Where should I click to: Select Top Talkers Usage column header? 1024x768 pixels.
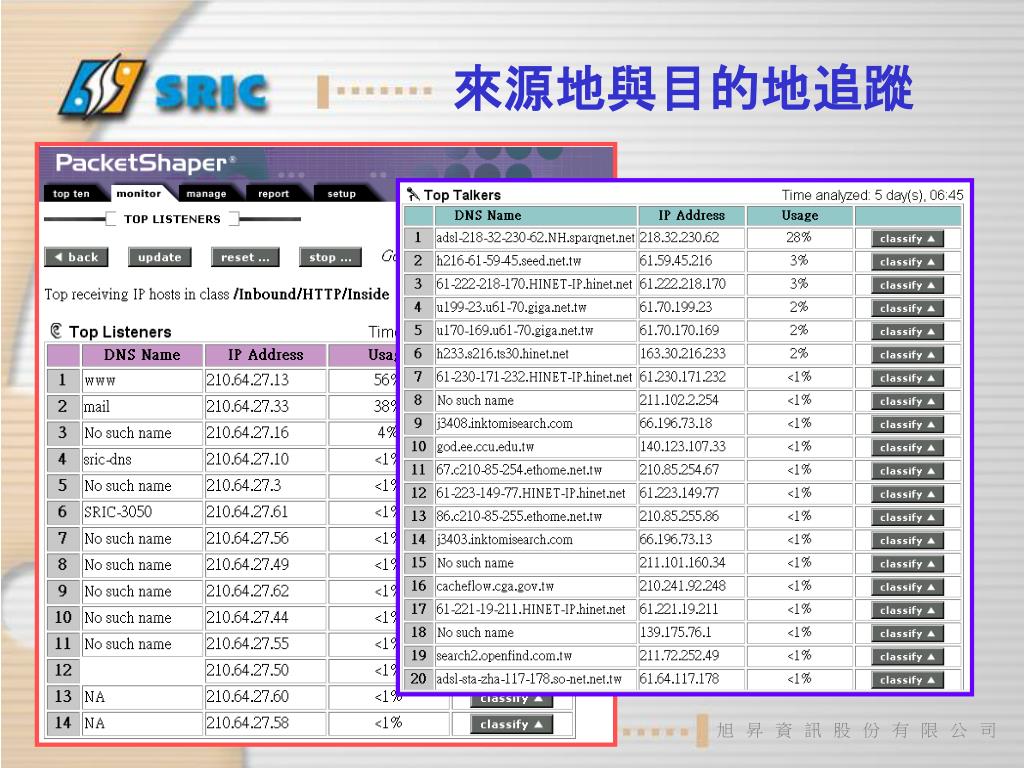point(800,216)
